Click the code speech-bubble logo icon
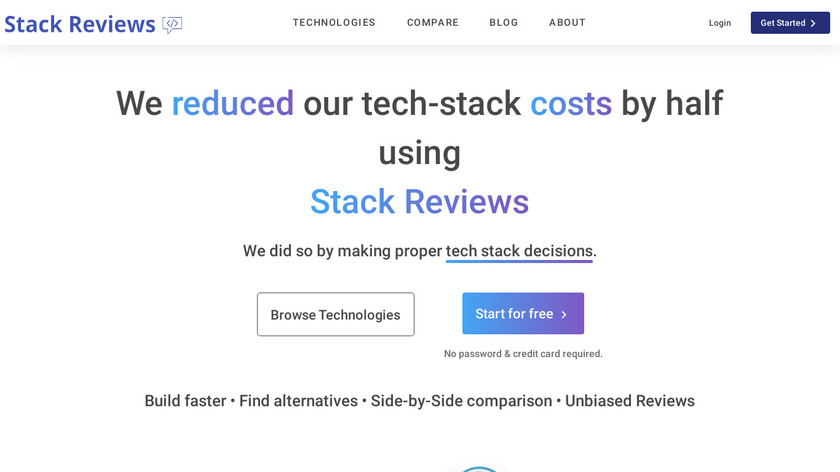This screenshot has height=472, width=840. pyautogui.click(x=172, y=24)
